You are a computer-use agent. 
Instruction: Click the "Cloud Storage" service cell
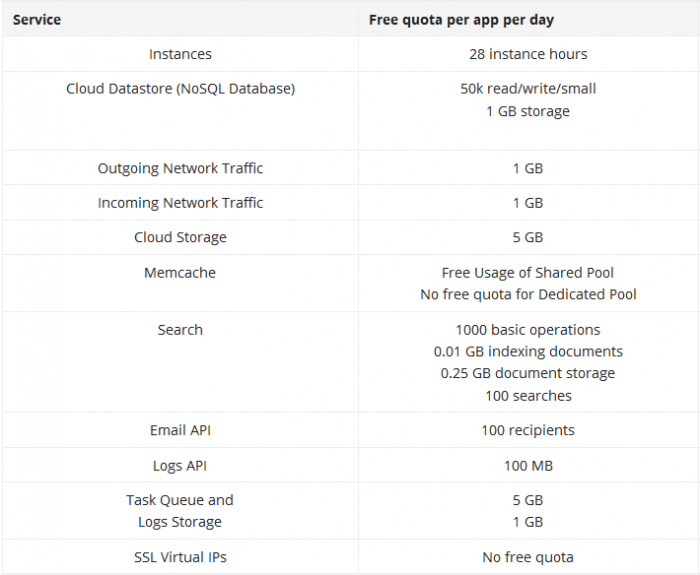180,237
